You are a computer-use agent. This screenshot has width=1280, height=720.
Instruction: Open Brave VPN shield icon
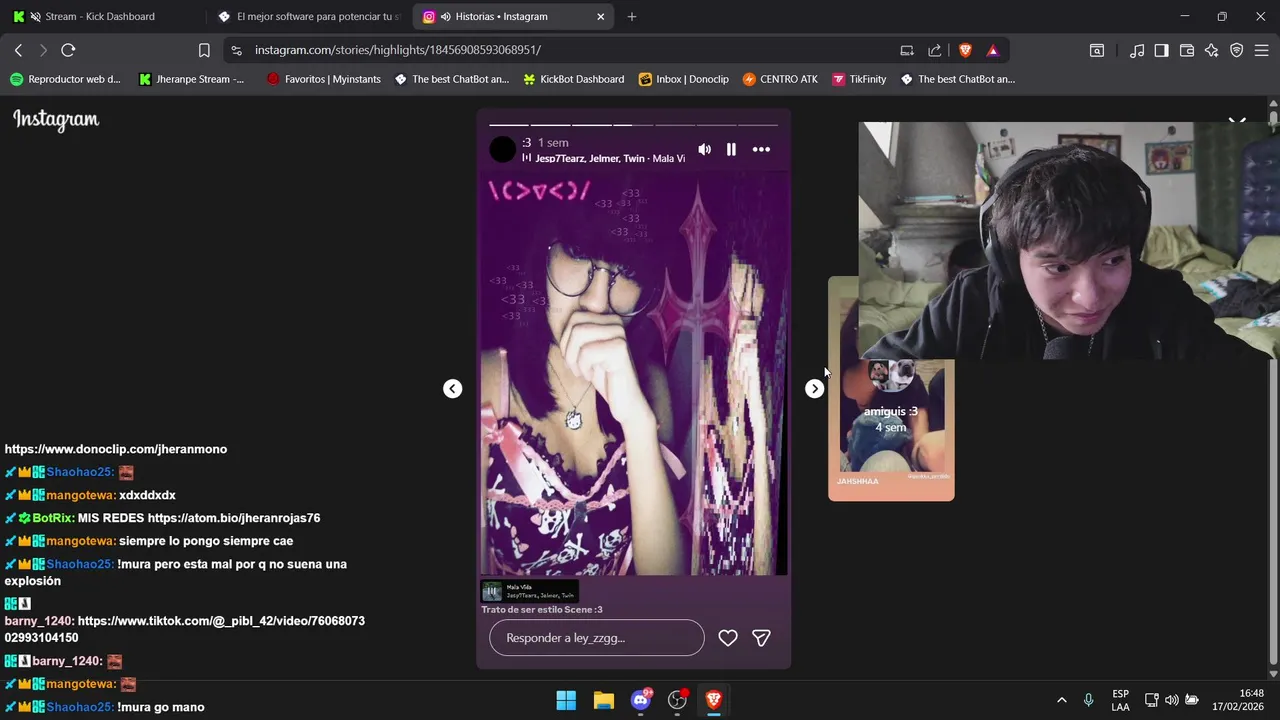tap(1237, 50)
